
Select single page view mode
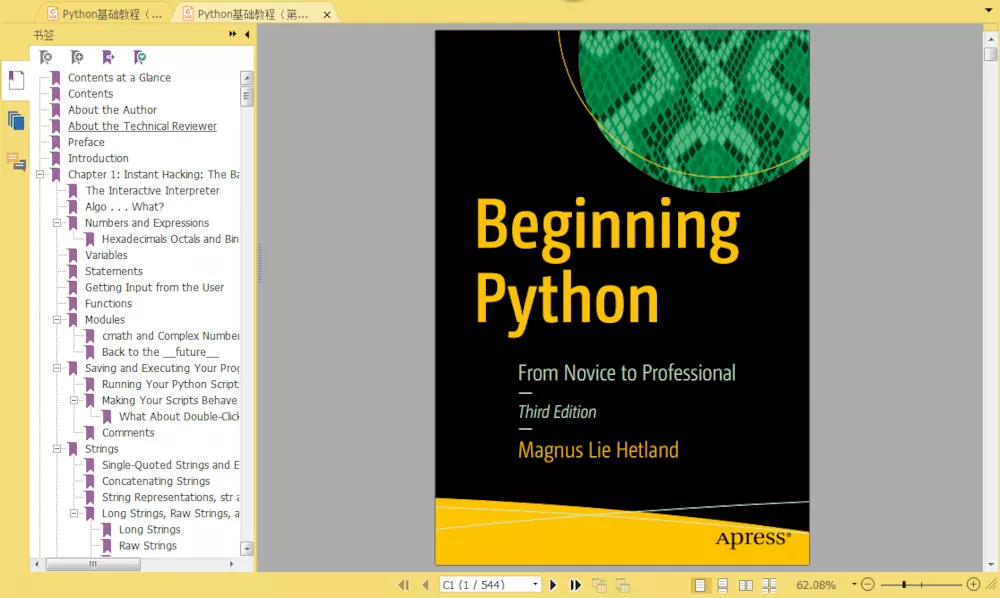click(x=700, y=585)
